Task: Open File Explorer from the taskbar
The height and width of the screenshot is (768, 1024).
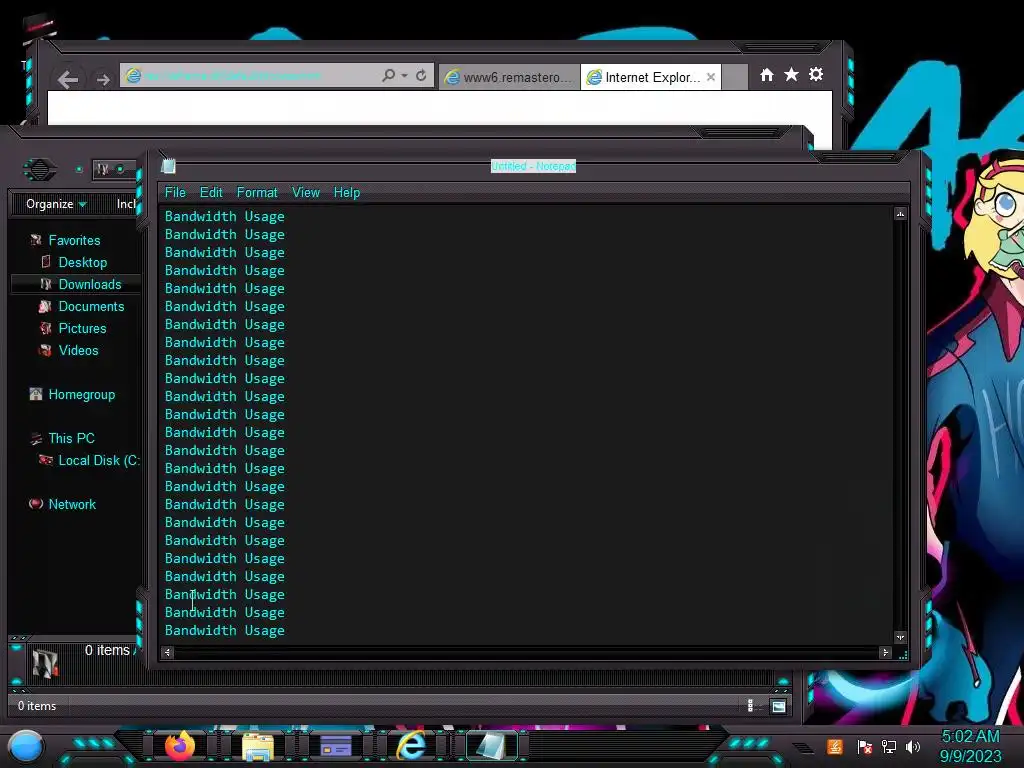Action: [258, 747]
